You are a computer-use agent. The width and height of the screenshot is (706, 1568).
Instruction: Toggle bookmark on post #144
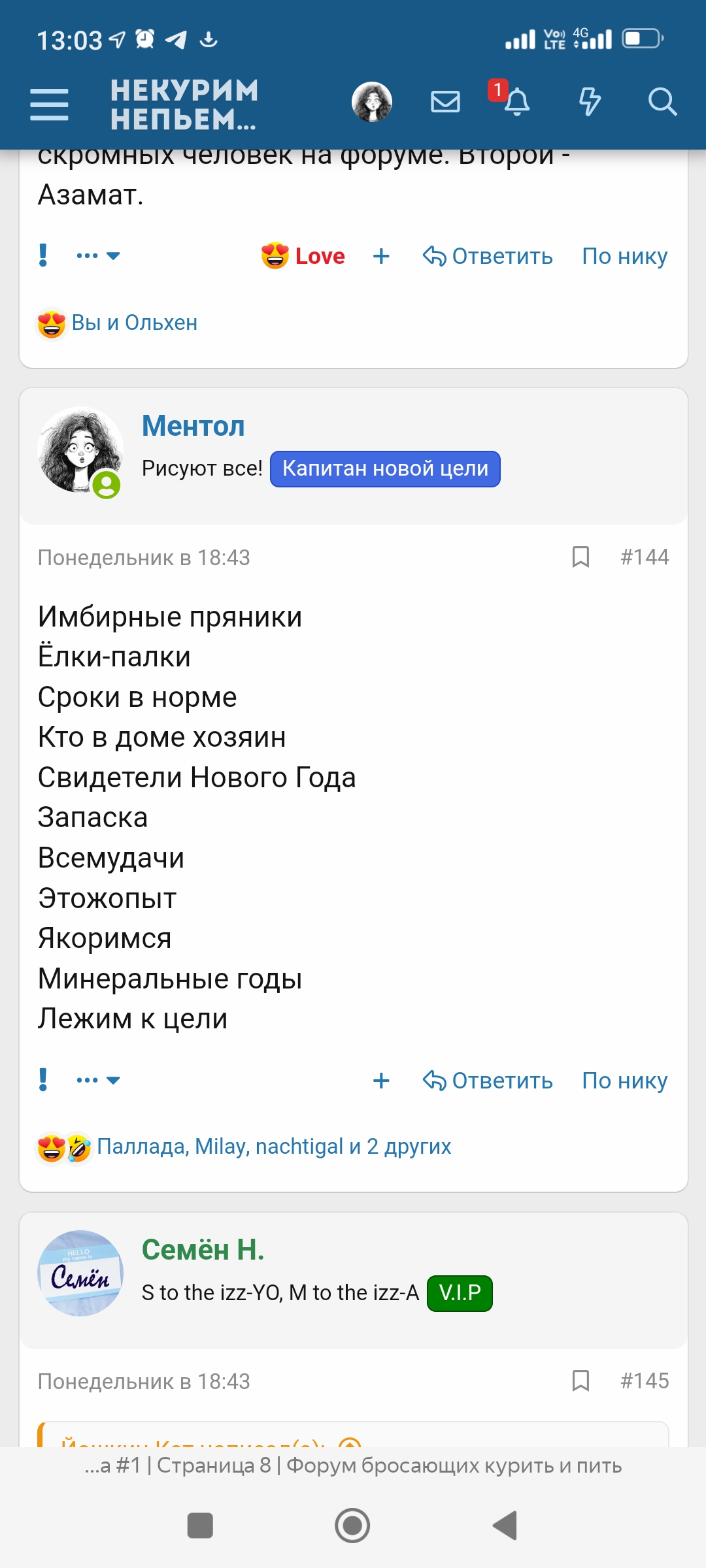580,557
